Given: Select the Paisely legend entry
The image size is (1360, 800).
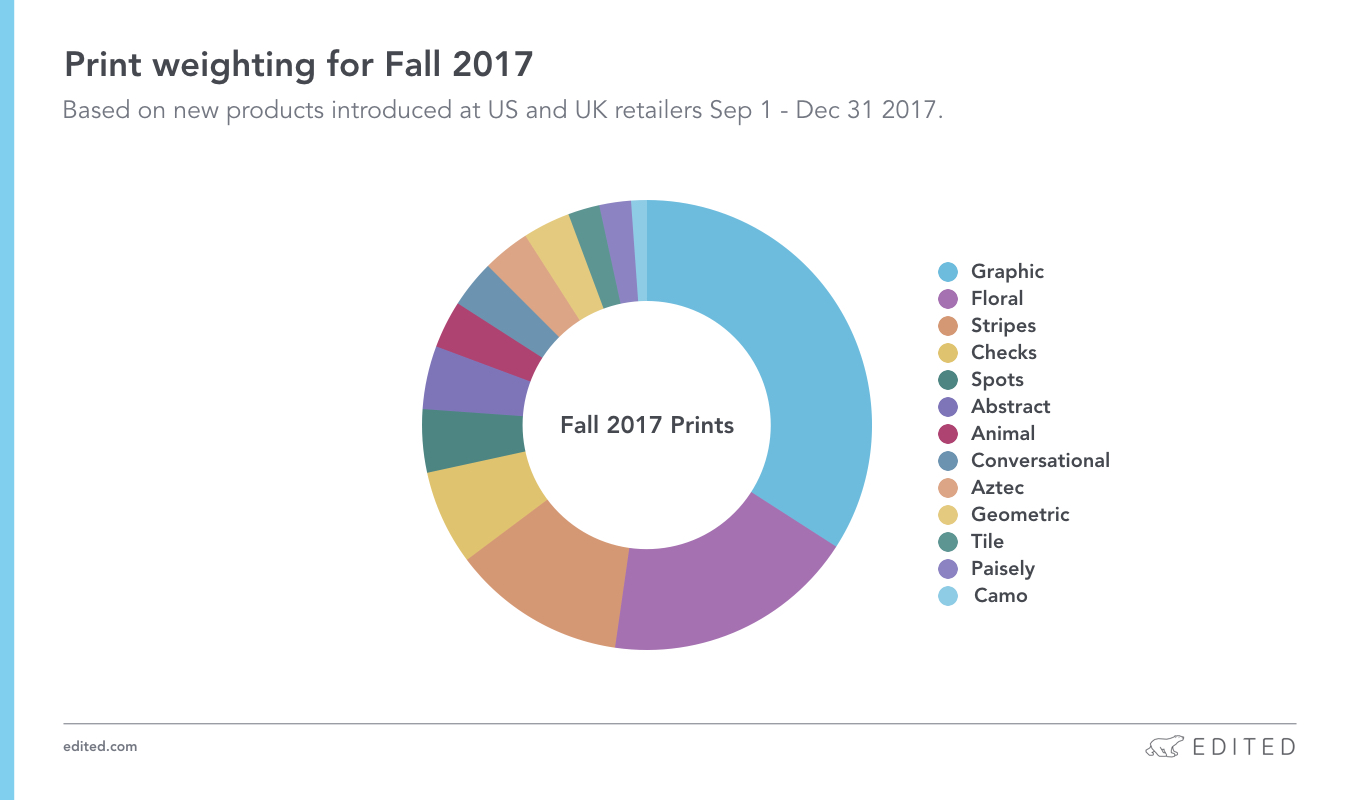Looking at the screenshot, I should 988,569.
